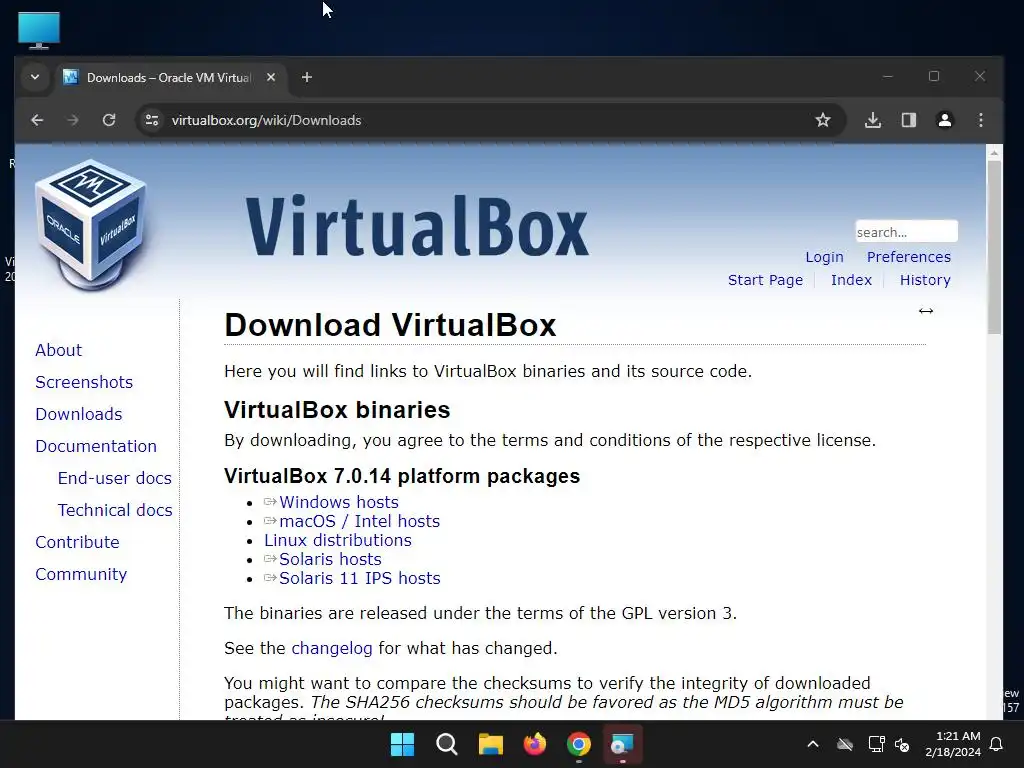Screen dimensions: 1024x768
Task: Download the macOS / Intel hosts package
Action: [x=359, y=521]
